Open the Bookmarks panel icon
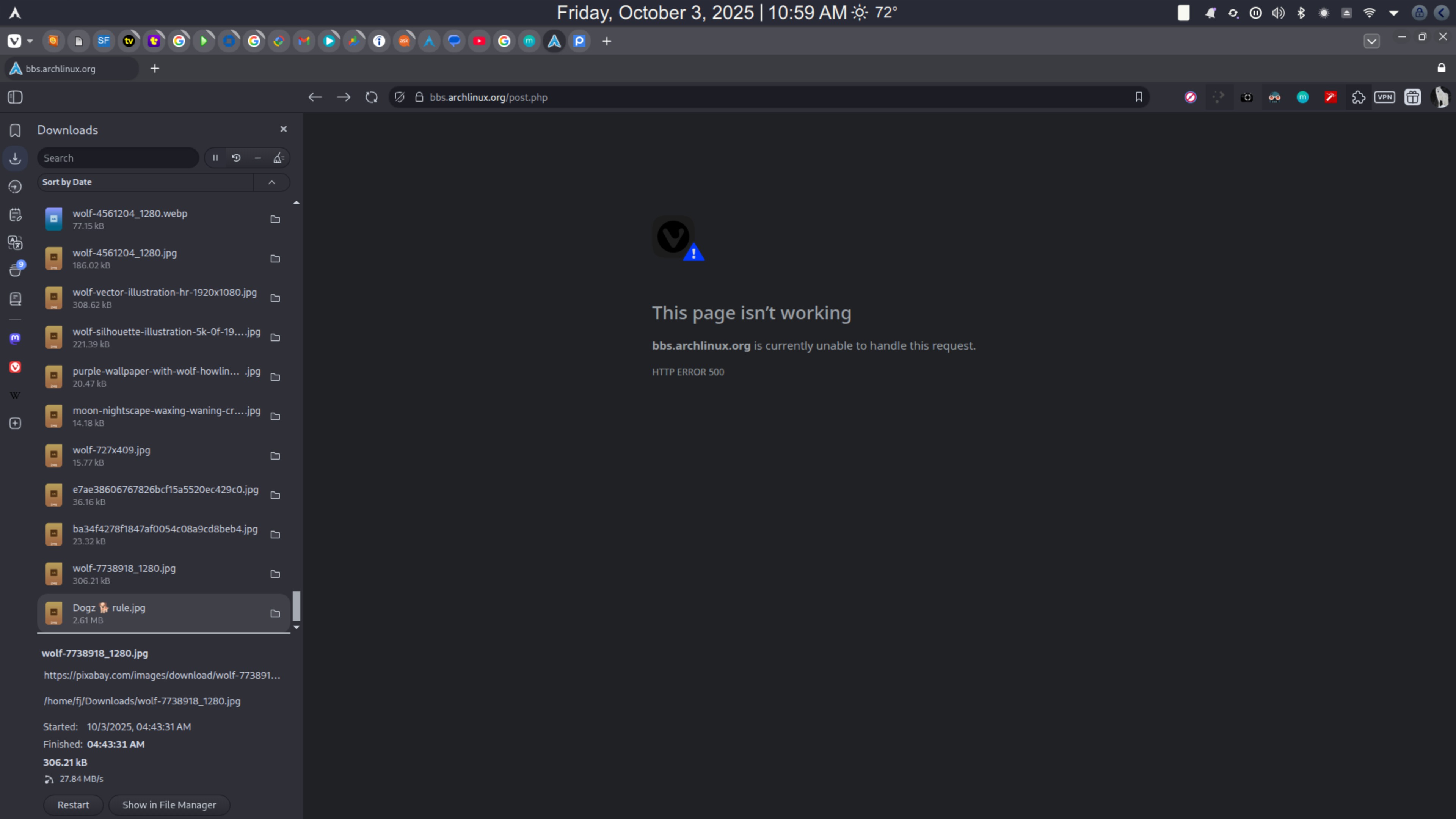The image size is (1456, 819). coord(15,130)
